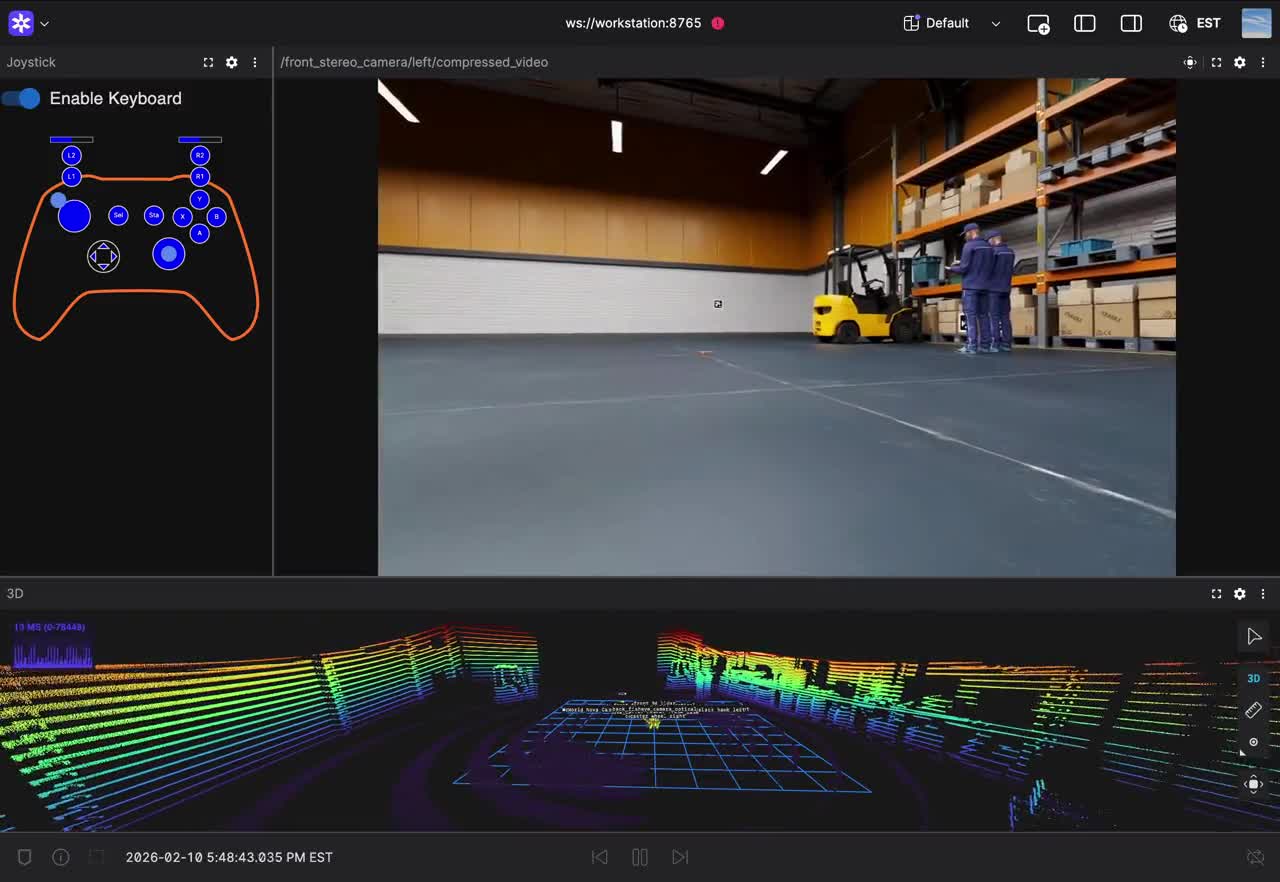The image size is (1280, 882).
Task: Toggle the left sidebar visibility
Action: pos(1084,23)
